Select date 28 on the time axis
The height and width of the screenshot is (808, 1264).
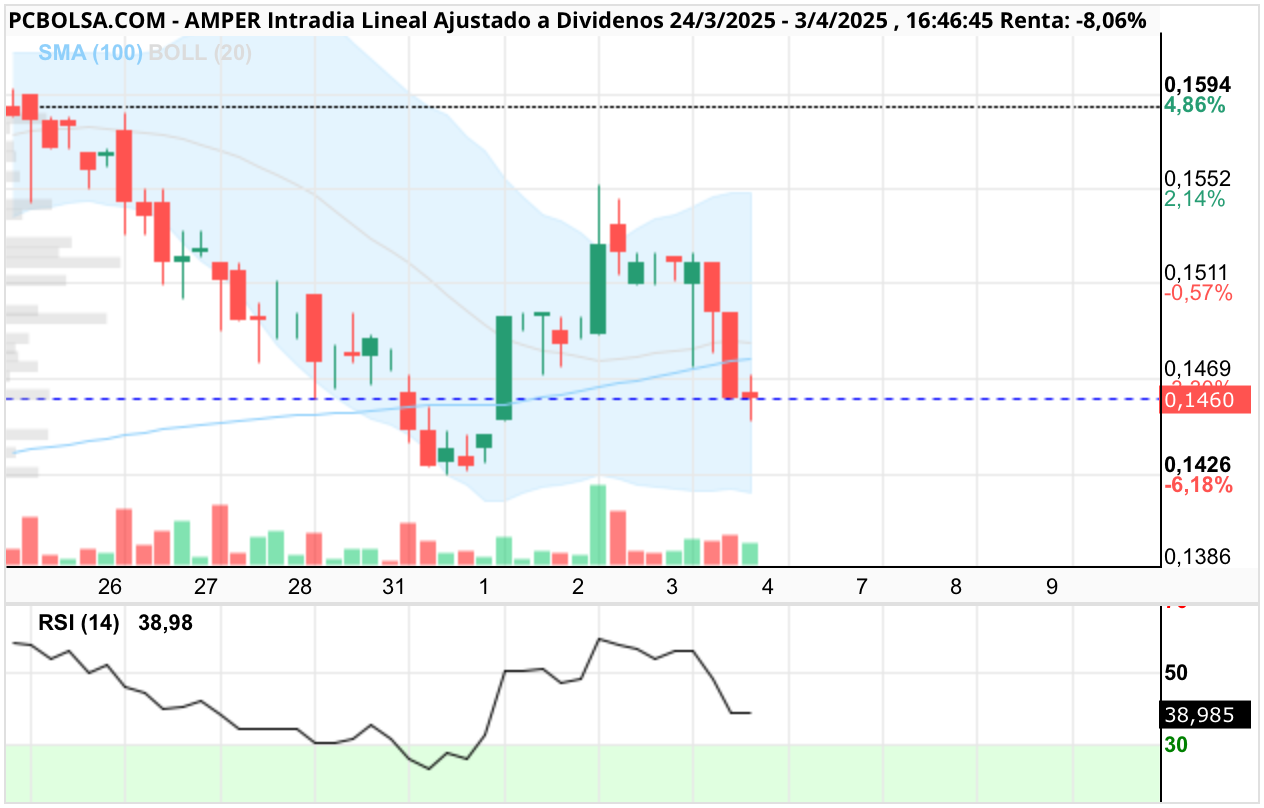[x=300, y=587]
